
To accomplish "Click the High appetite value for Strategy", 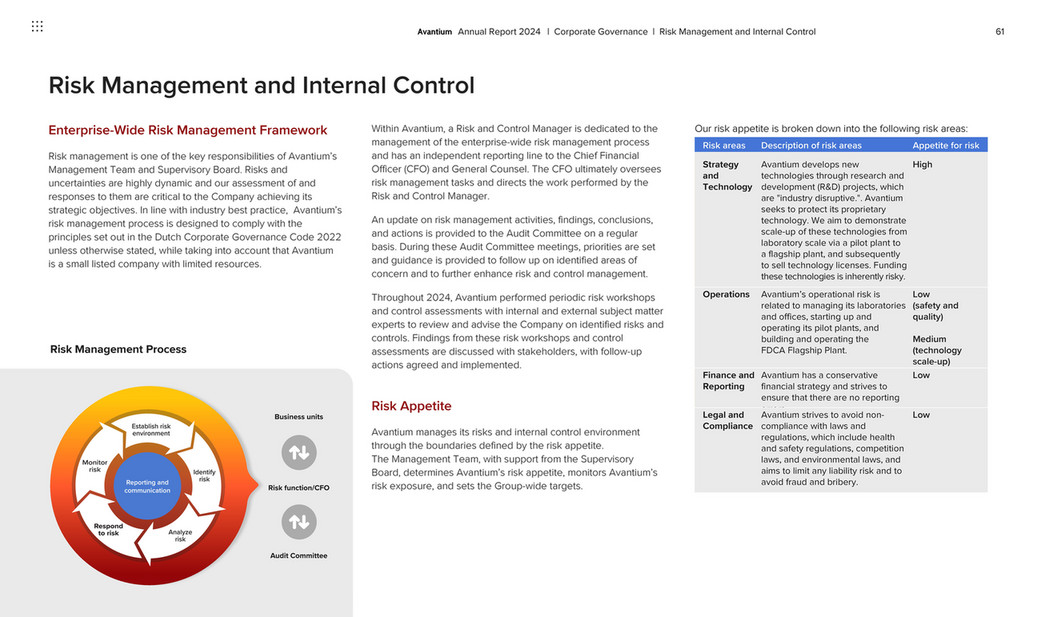I will click(922, 165).
